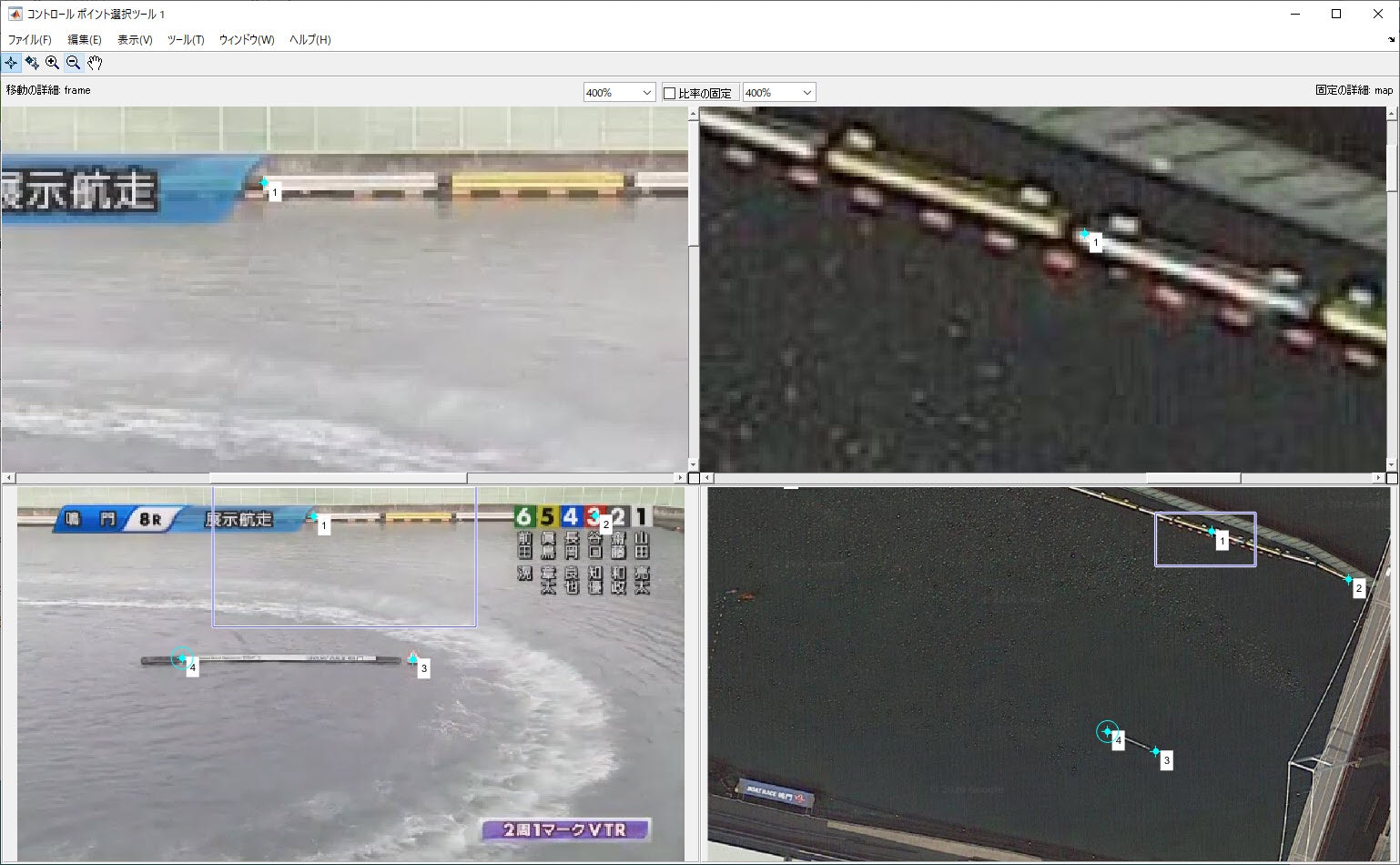Click map detail horizontal scrollbar right arrow

pyautogui.click(x=1378, y=477)
